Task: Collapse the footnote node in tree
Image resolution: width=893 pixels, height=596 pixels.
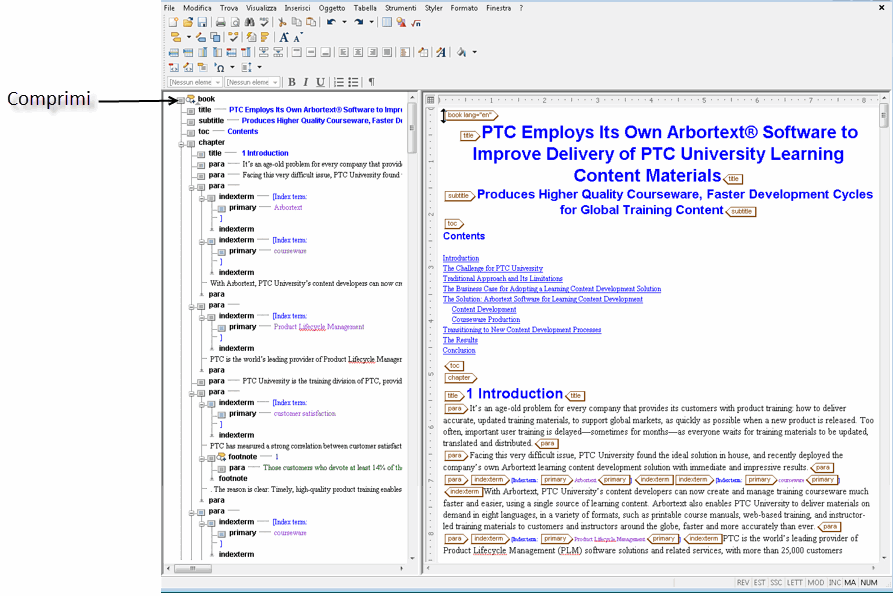Action: coord(202,458)
